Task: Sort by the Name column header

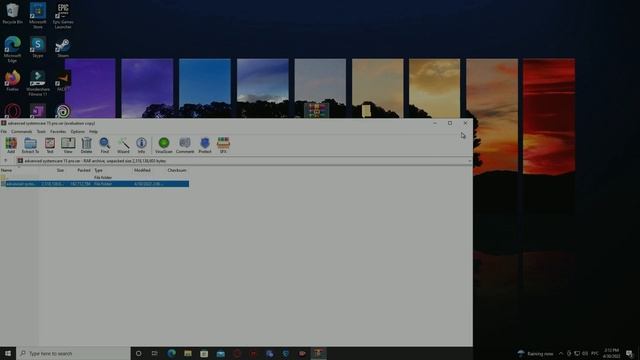Action: pos(7,170)
